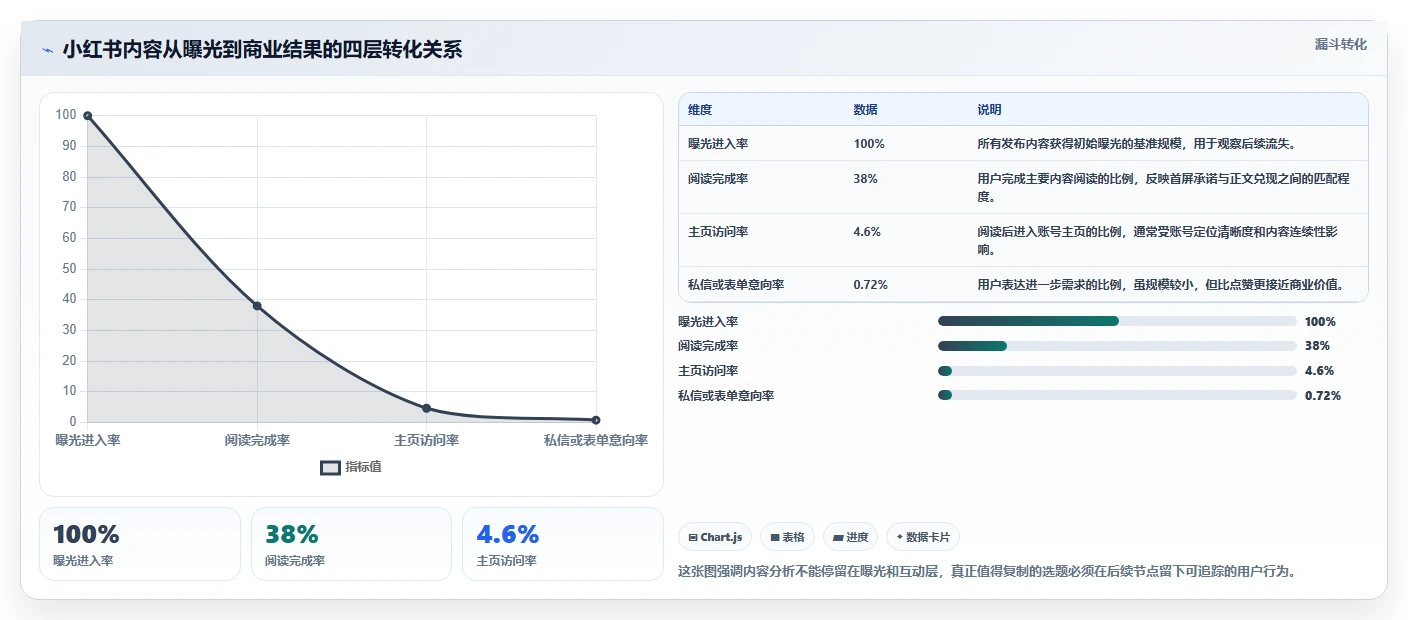Open the 38% 阅读完成率 stat card
This screenshot has height=620, width=1408.
351,544
